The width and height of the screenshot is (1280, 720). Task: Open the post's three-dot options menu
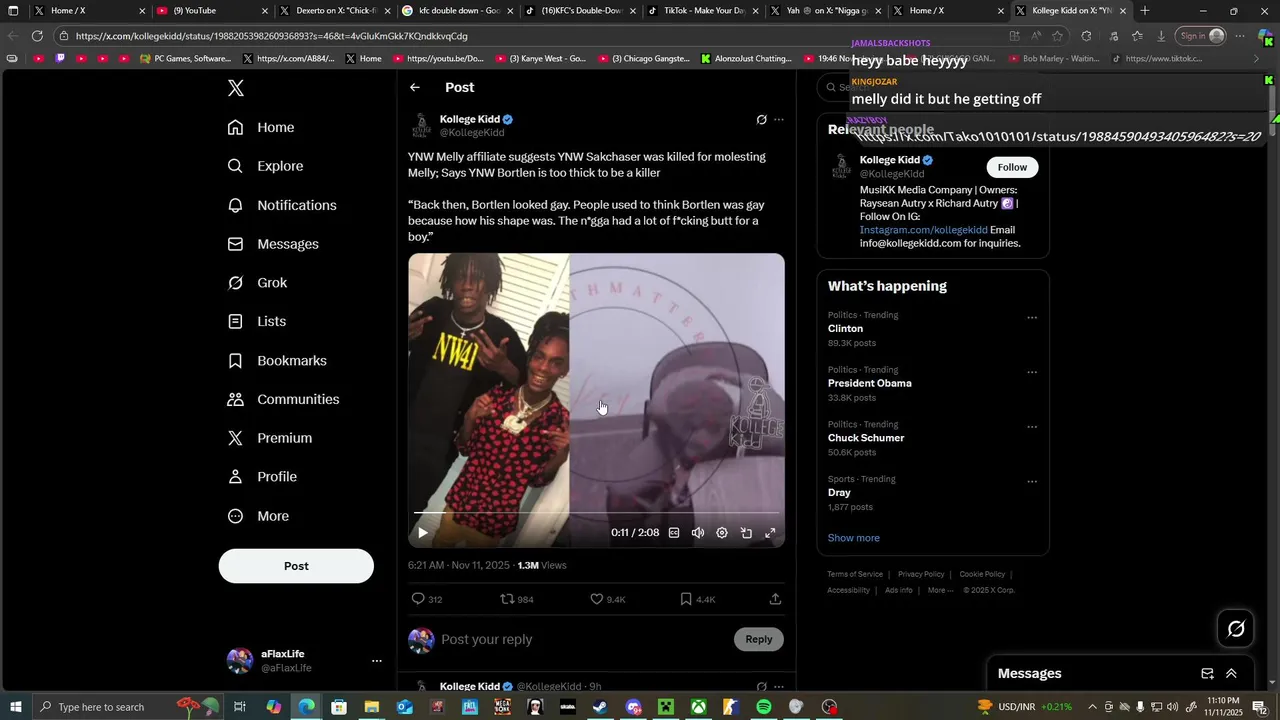[x=779, y=120]
